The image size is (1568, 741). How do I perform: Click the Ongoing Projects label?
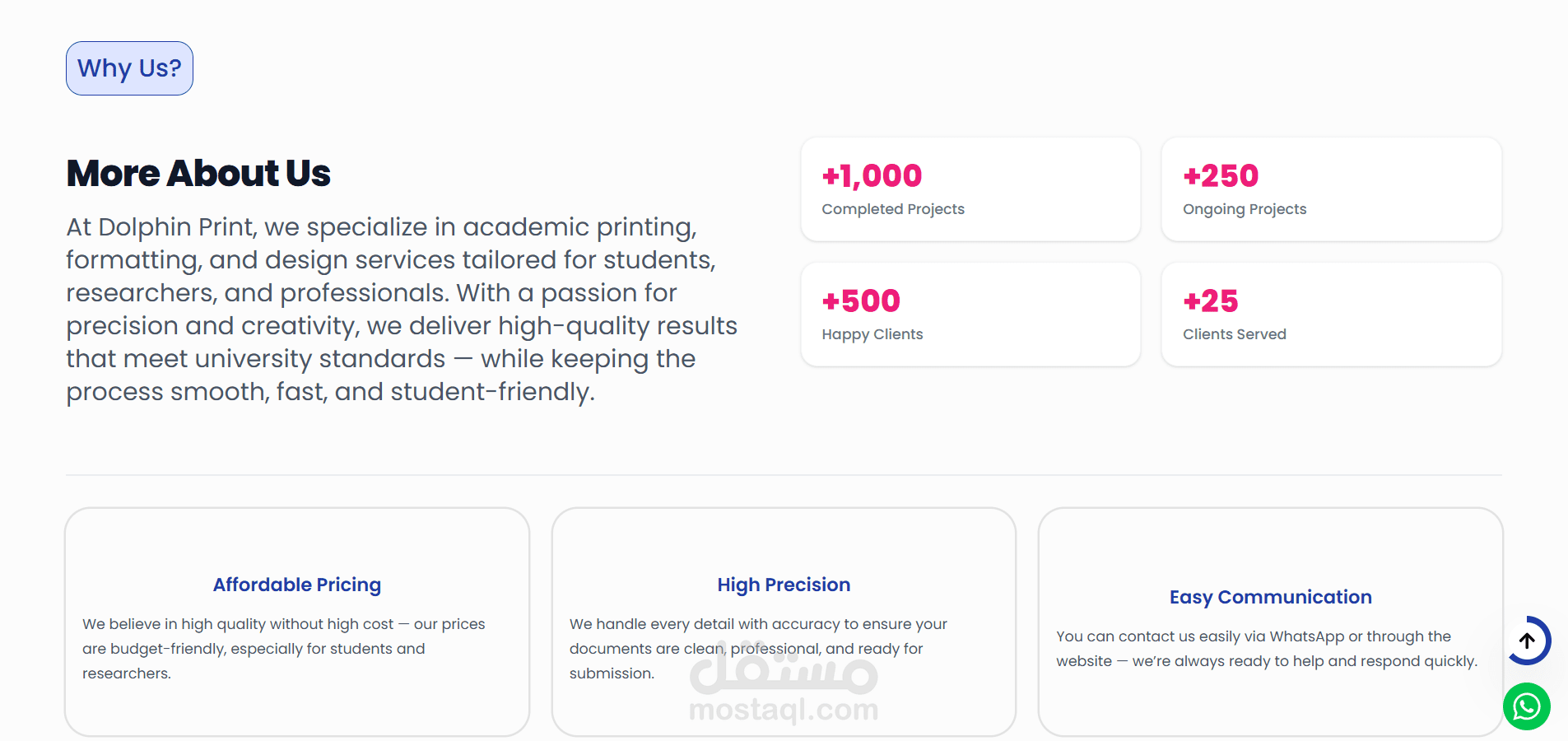1245,209
